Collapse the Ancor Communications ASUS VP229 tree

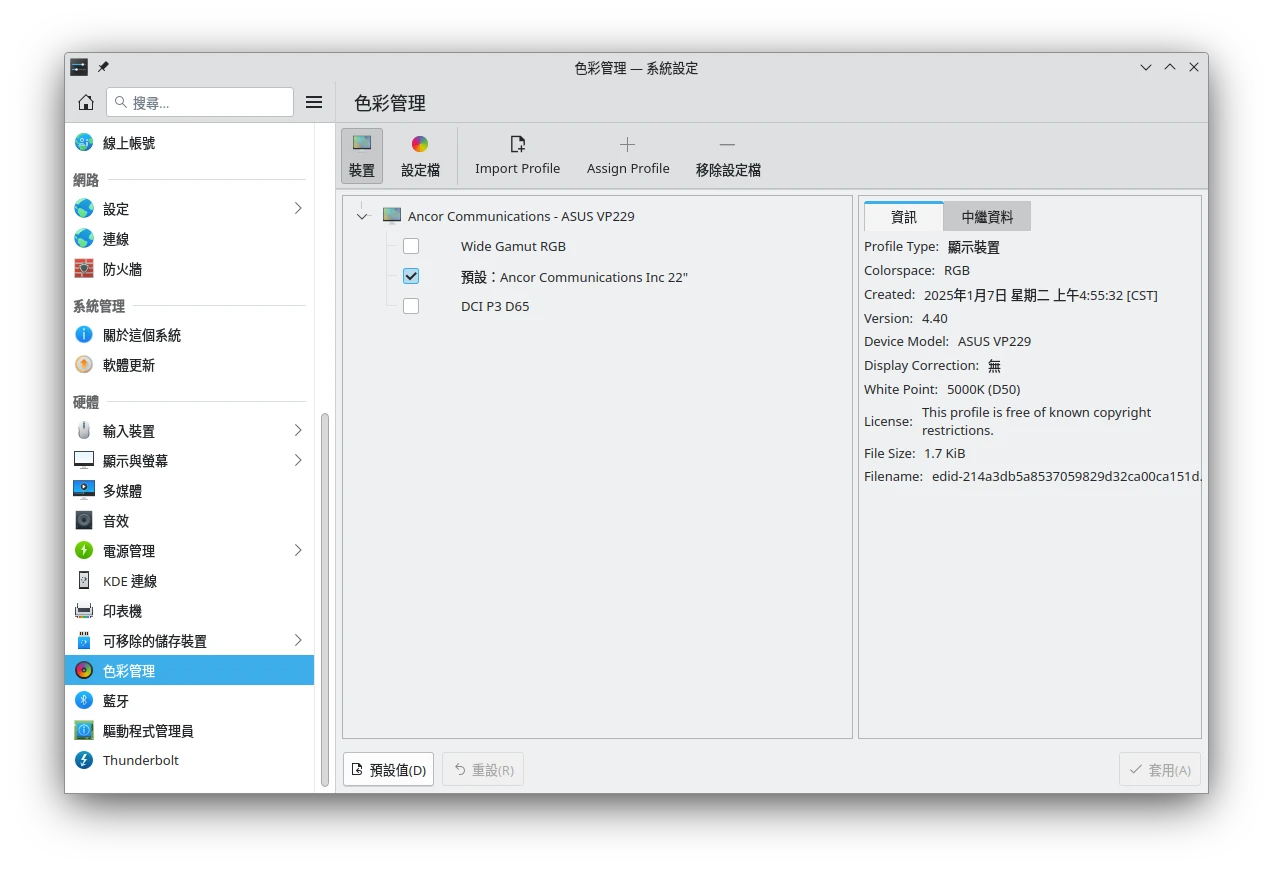[x=362, y=216]
